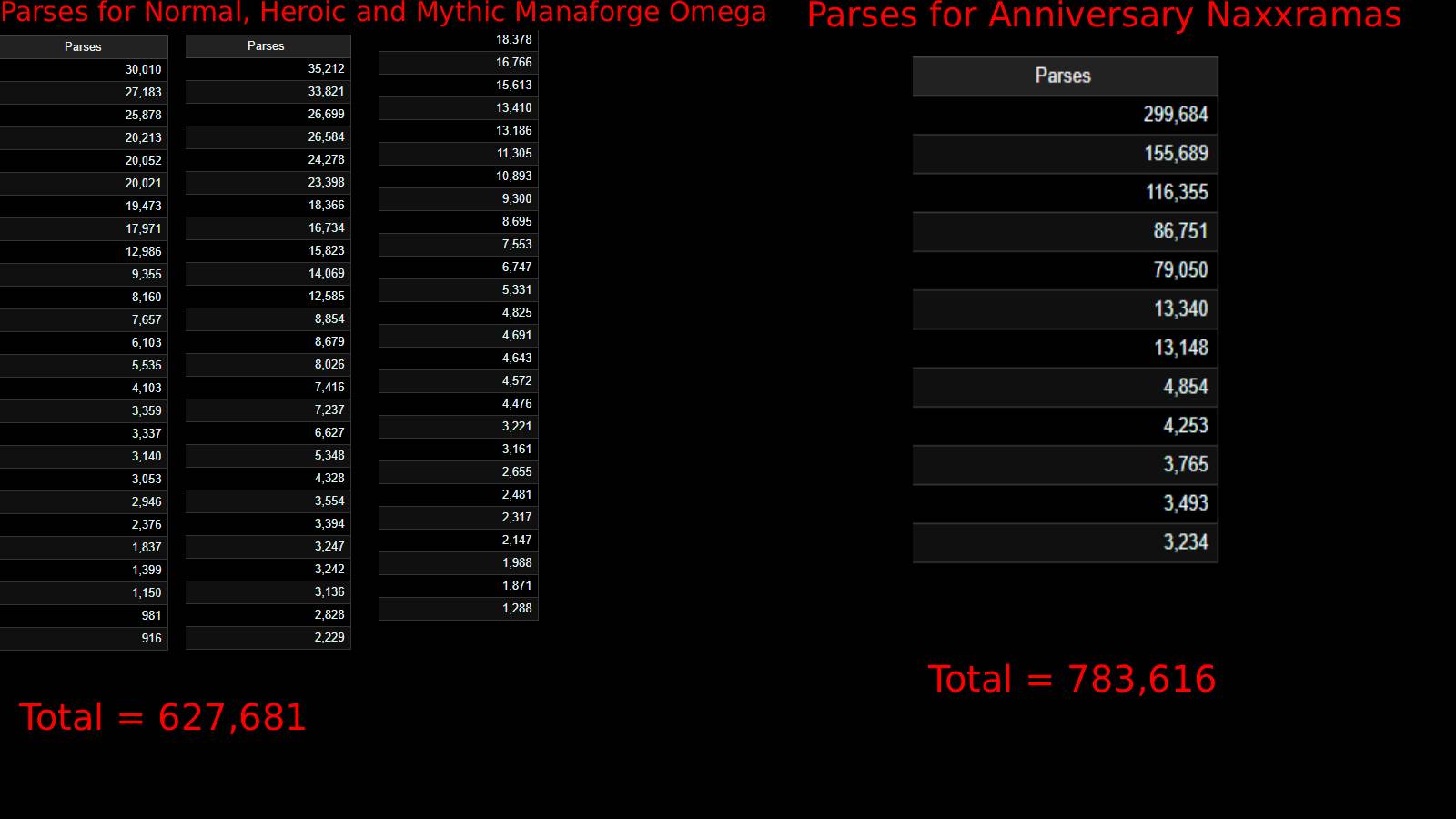Select the 5,331 cell
Viewport: 1456px width, 819px height.
click(459, 289)
